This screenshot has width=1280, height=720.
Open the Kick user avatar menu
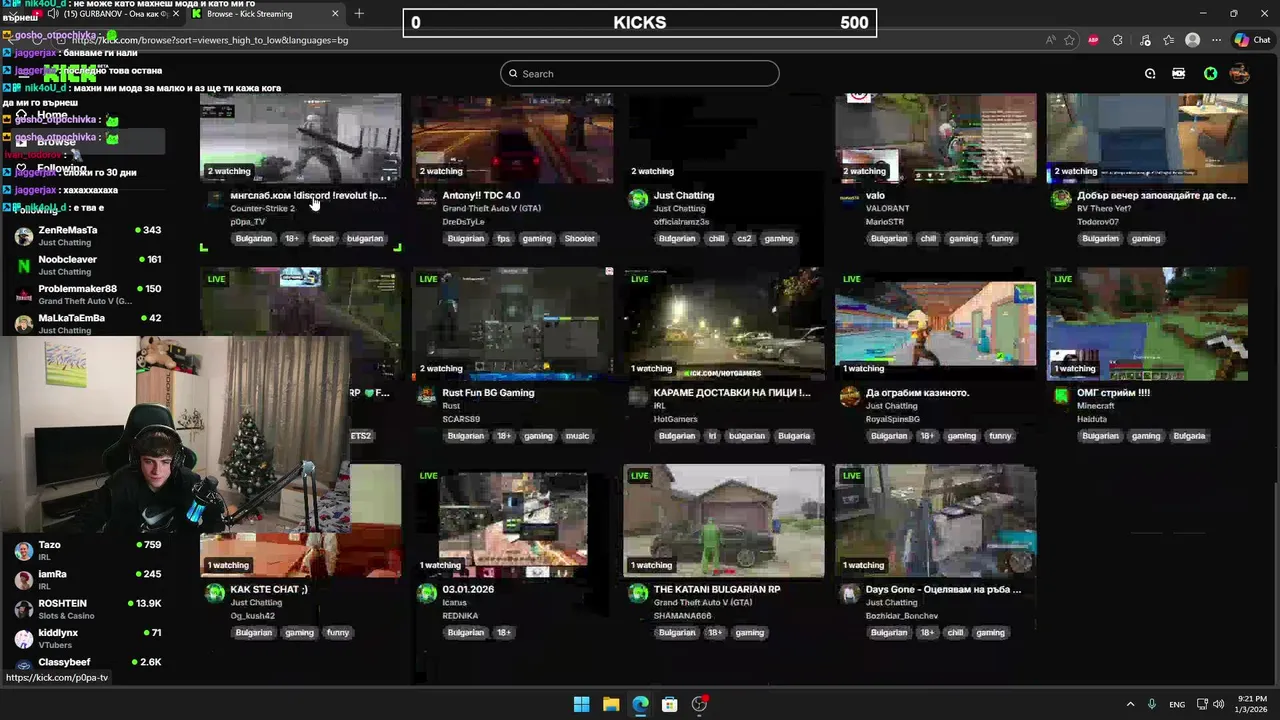1239,73
